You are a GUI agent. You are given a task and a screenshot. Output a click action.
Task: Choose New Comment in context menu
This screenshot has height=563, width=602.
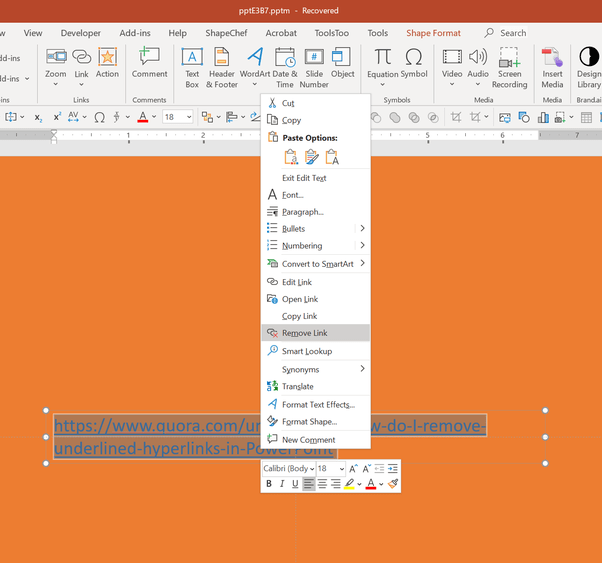tap(316, 439)
